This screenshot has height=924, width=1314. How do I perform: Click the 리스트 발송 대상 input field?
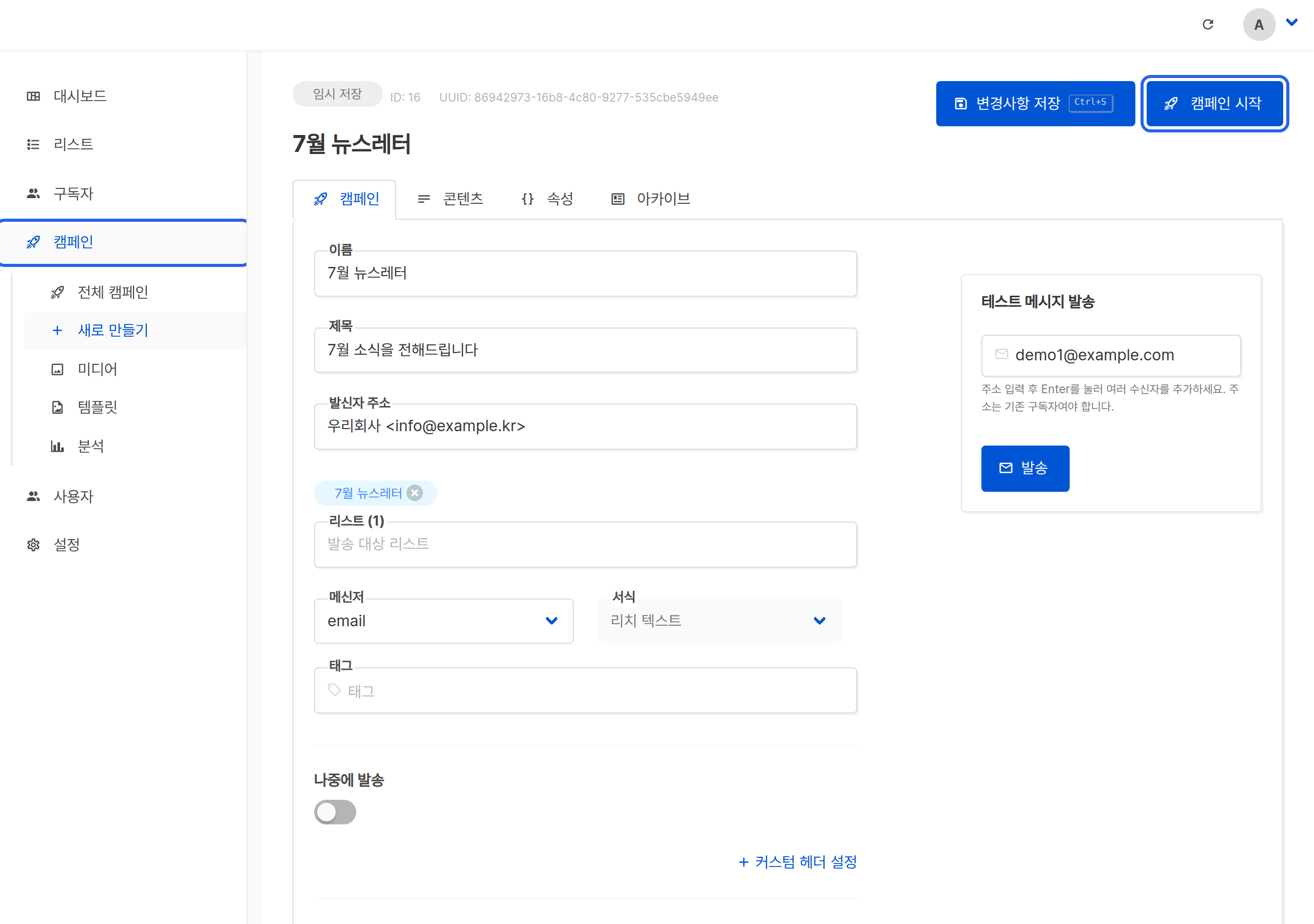(585, 545)
